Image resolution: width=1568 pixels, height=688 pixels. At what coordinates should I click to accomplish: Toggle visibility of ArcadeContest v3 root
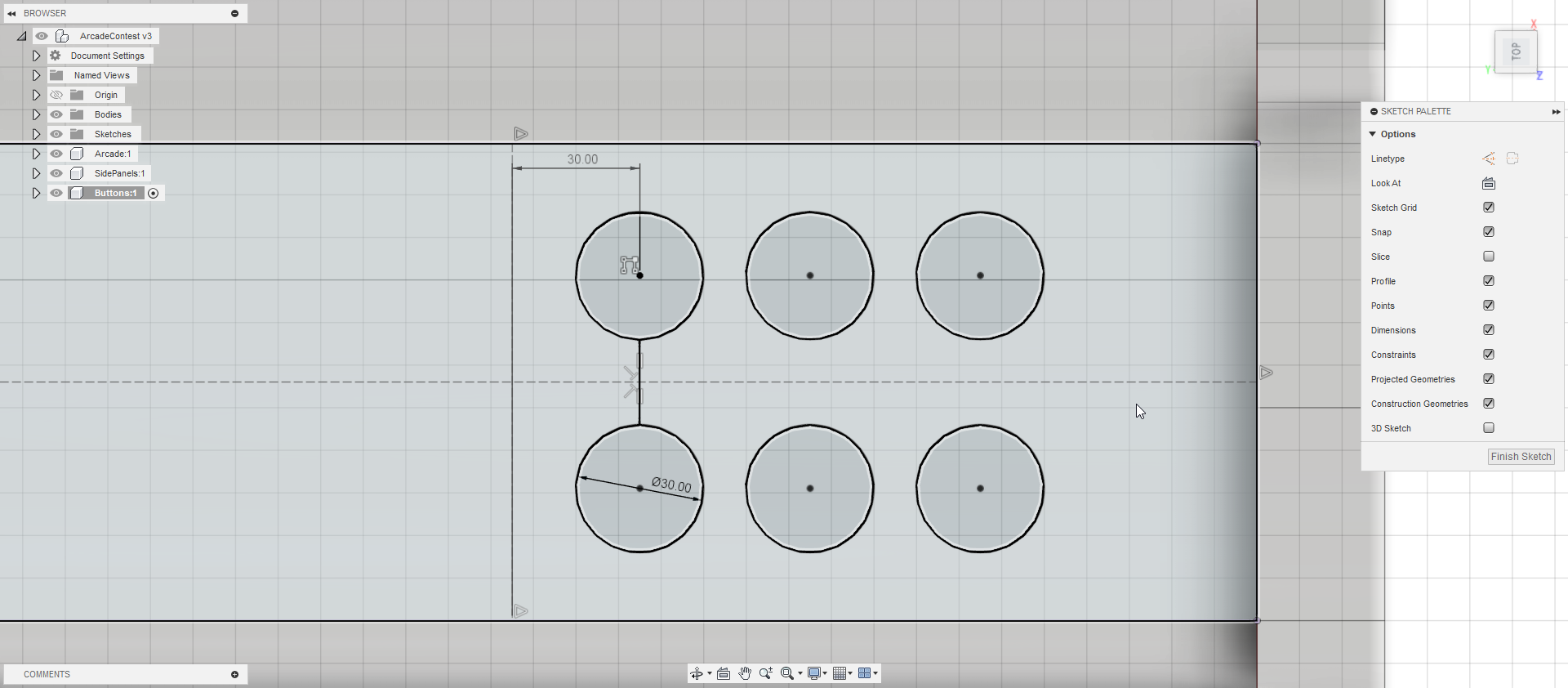click(42, 36)
